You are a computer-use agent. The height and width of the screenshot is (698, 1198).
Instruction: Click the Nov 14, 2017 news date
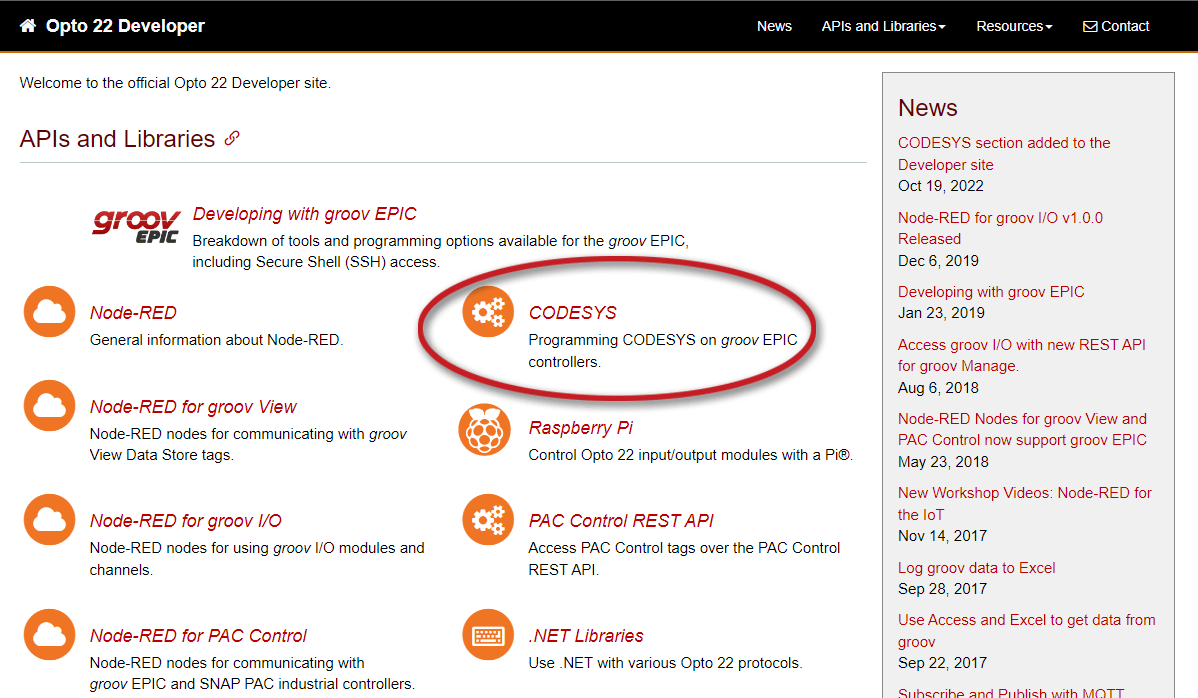pos(942,535)
